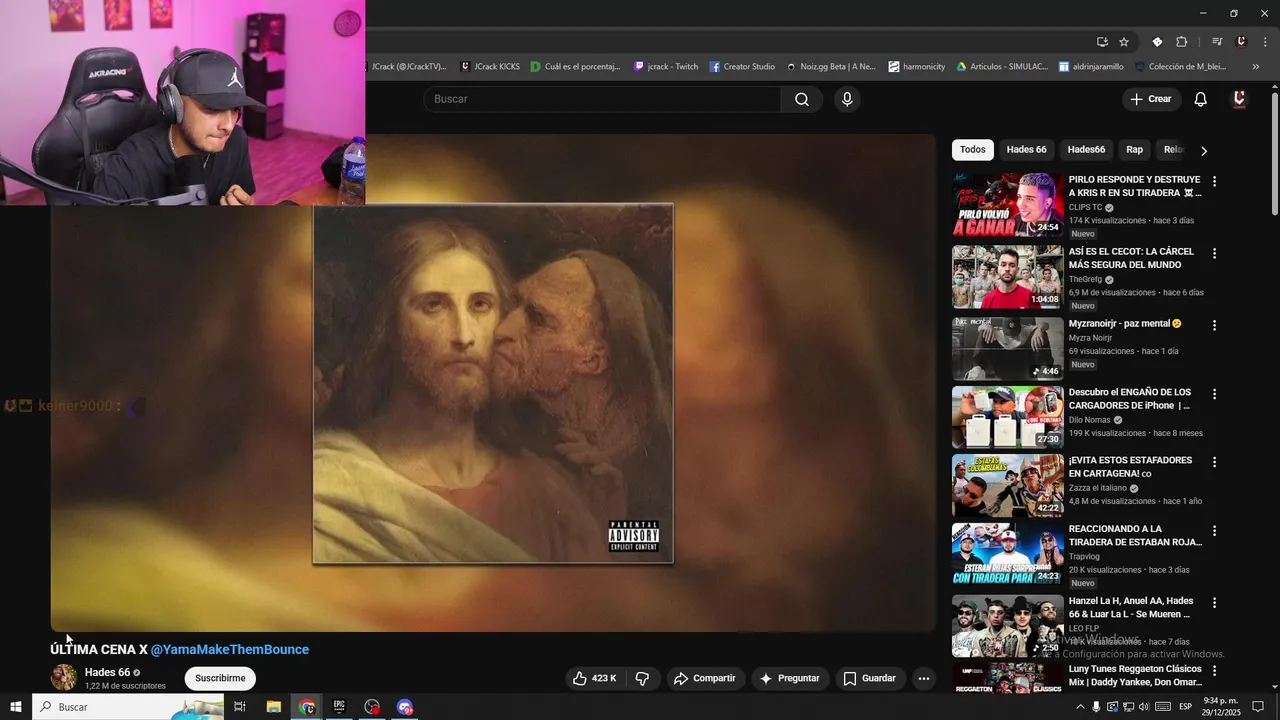The image size is (1280, 720).
Task: Click the install app icon in address bar
Action: pyautogui.click(x=1102, y=42)
